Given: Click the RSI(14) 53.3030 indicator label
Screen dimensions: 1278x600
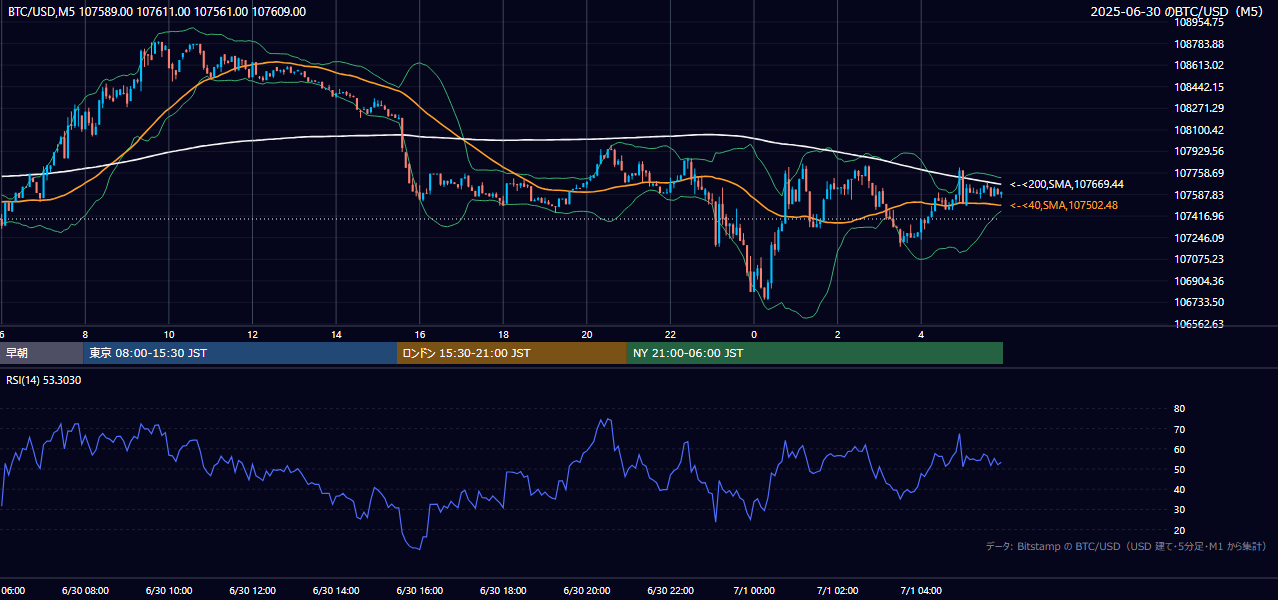Looking at the screenshot, I should pos(44,380).
